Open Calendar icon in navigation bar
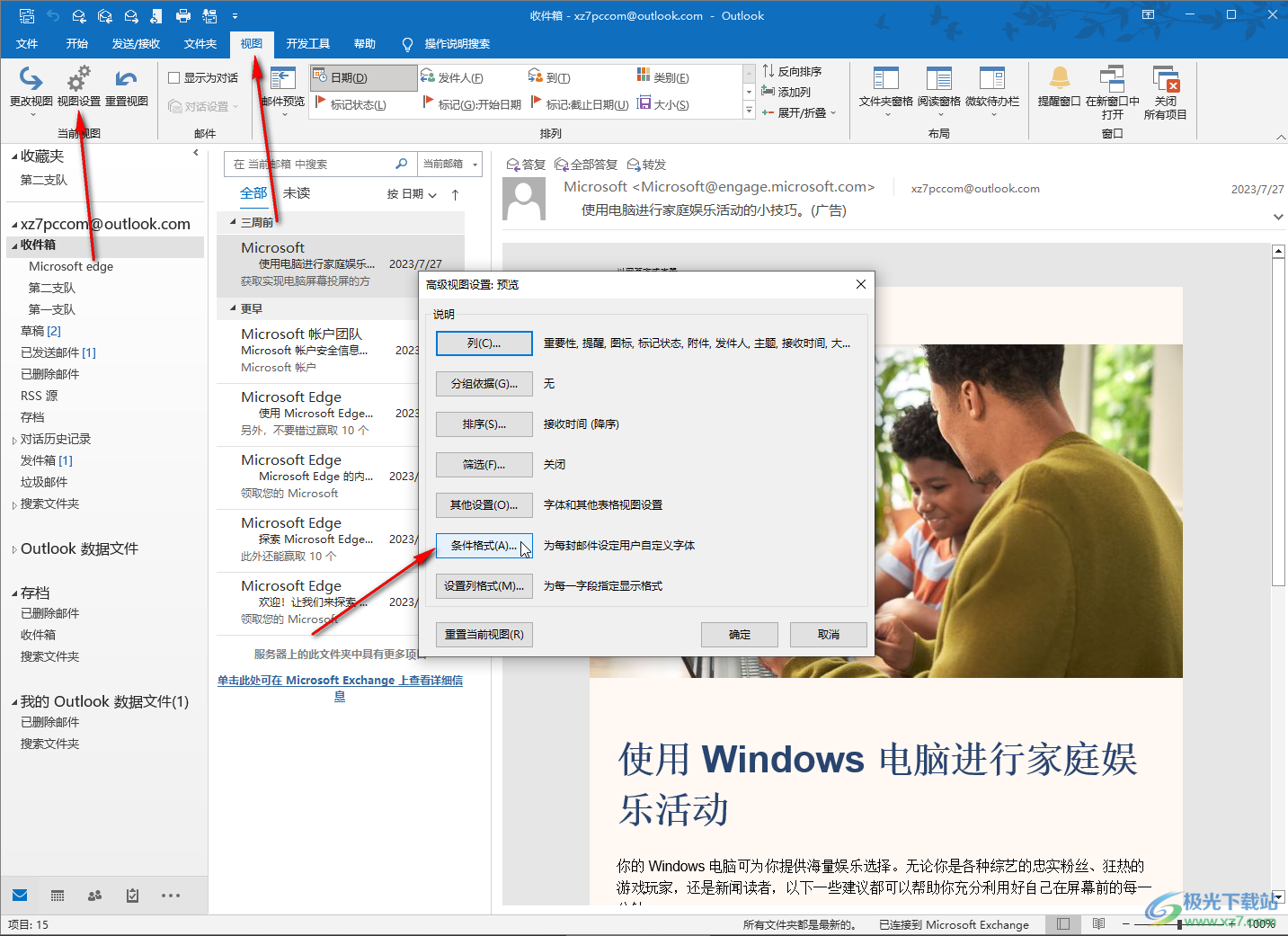Screen dimensions: 1288x936 coord(58,896)
